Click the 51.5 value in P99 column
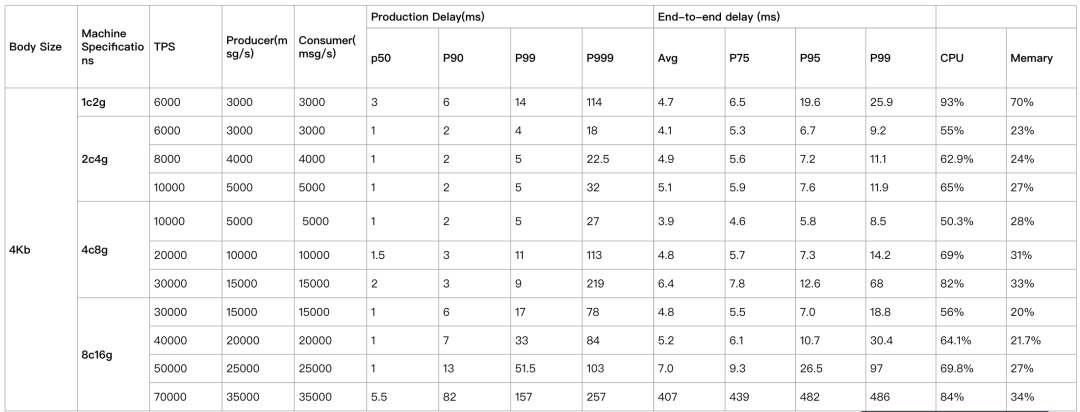This screenshot has width=1080, height=412. click(546, 369)
